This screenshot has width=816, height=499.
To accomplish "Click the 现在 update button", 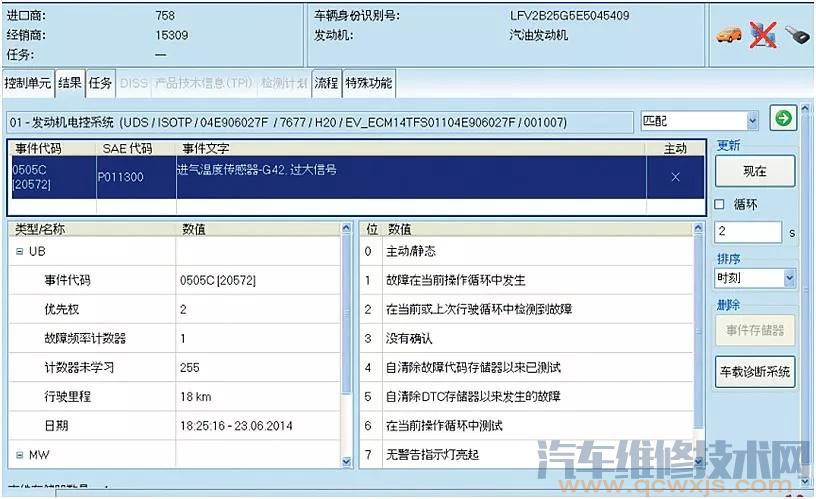I will click(755, 171).
